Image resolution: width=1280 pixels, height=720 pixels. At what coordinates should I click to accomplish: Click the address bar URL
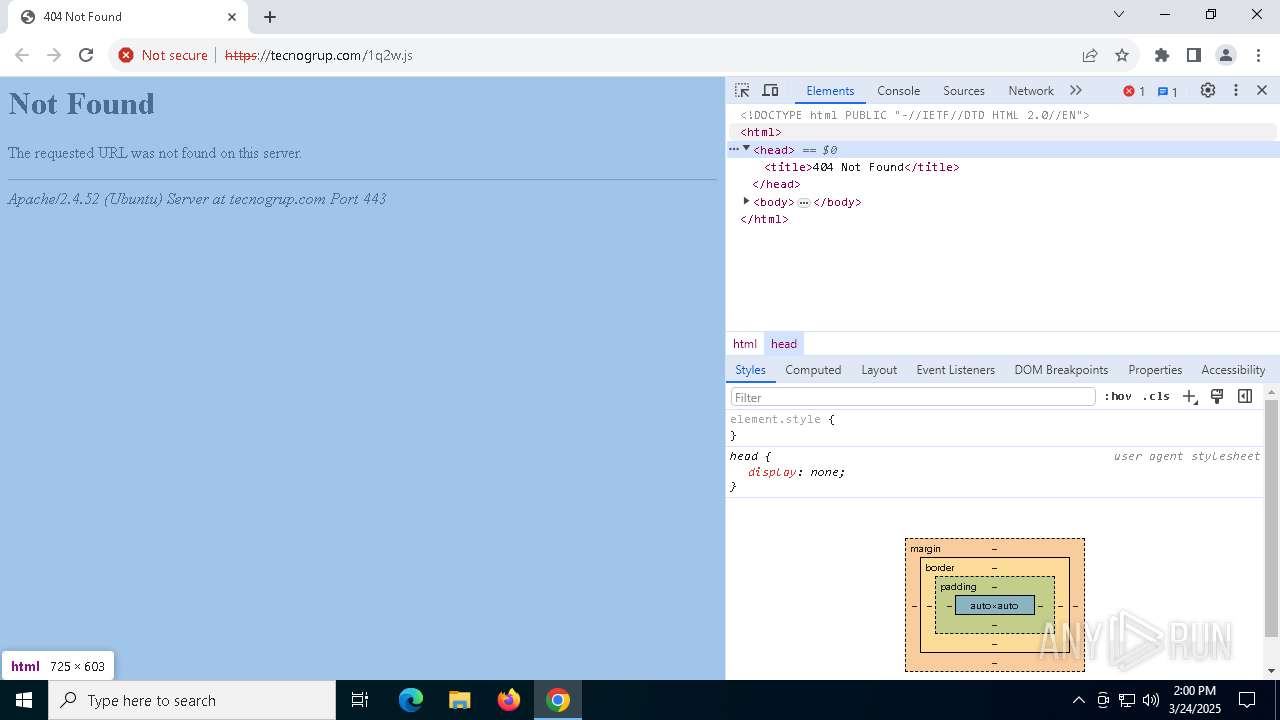click(x=319, y=55)
